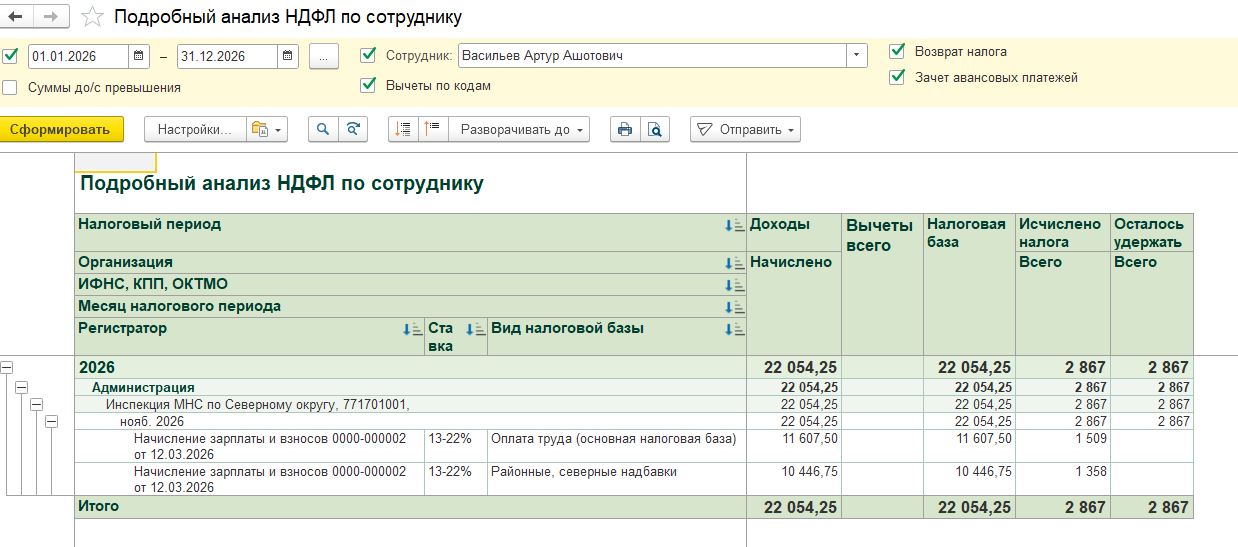Click 'Налоговая база' column header
The height and width of the screenshot is (547, 1238).
969,284
